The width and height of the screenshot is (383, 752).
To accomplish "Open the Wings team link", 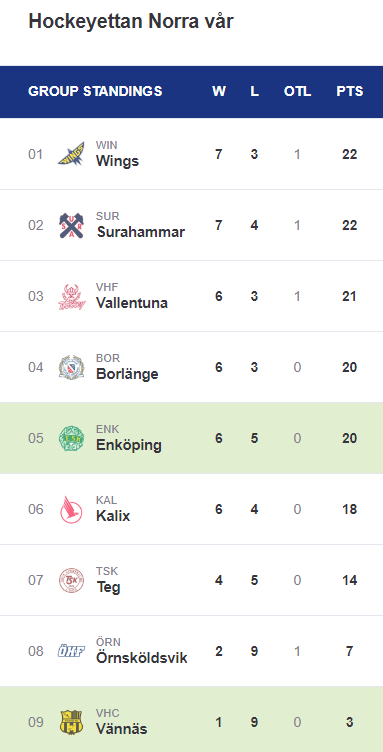I will [117, 161].
